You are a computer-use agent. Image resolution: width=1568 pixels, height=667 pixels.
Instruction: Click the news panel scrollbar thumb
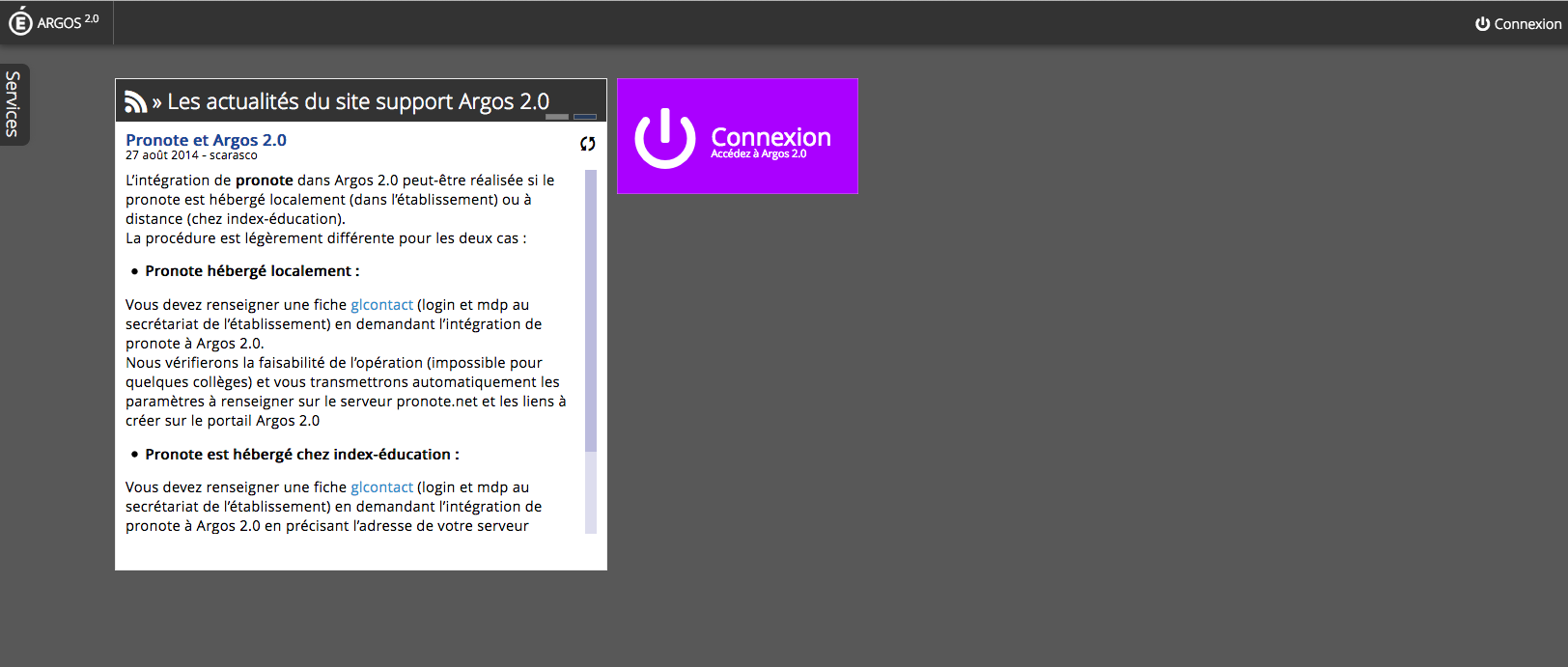(591, 311)
